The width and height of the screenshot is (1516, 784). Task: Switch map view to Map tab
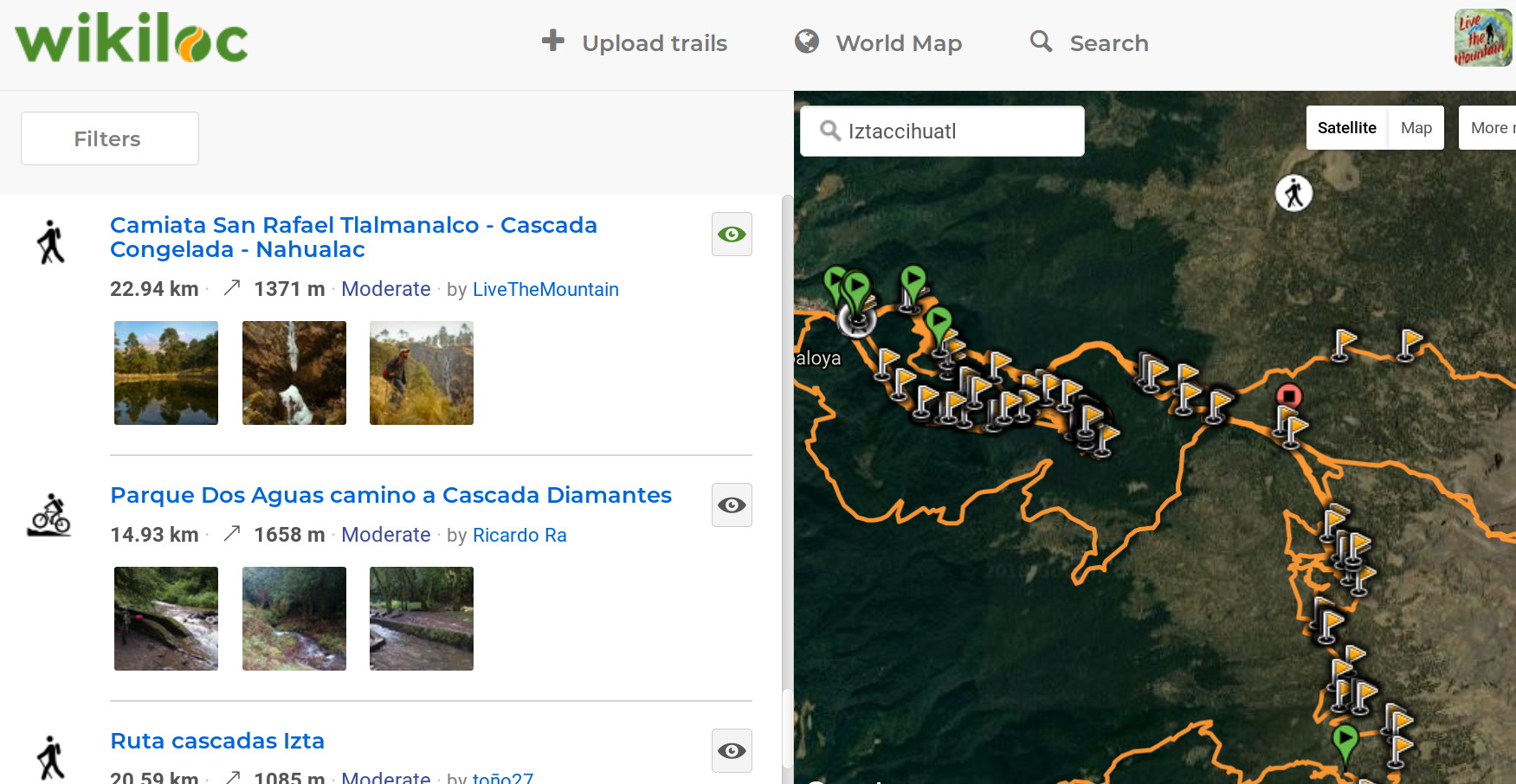[x=1416, y=128]
